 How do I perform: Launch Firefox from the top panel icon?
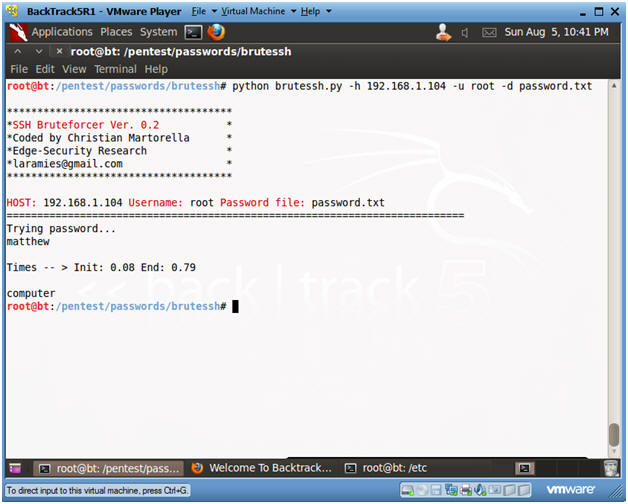tap(216, 32)
